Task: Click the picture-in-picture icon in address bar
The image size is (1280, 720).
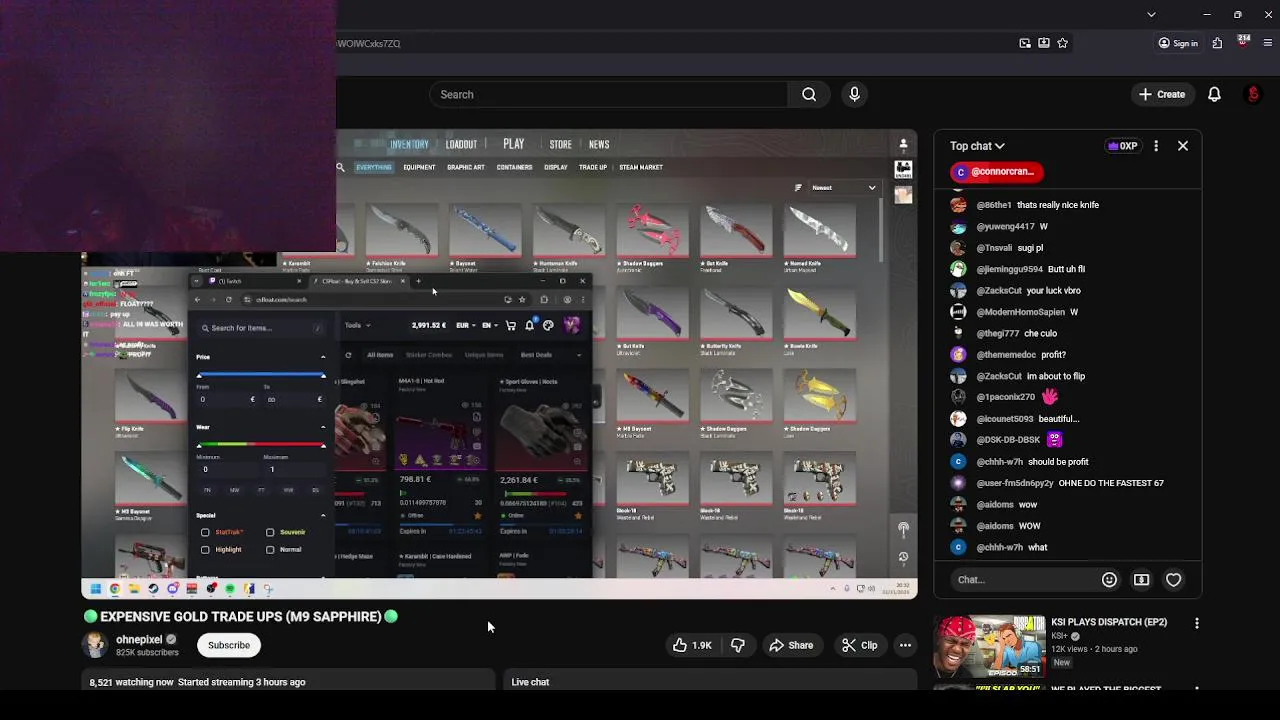Action: tap(1025, 43)
